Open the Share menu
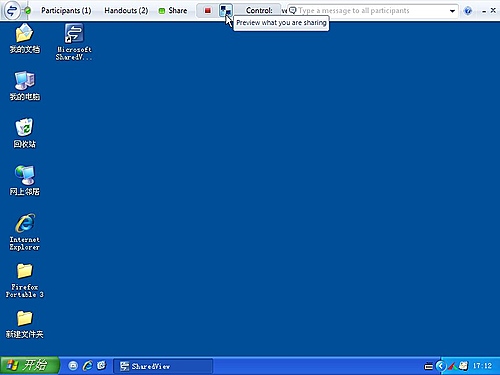Image resolution: width=500 pixels, height=375 pixels. click(x=173, y=11)
